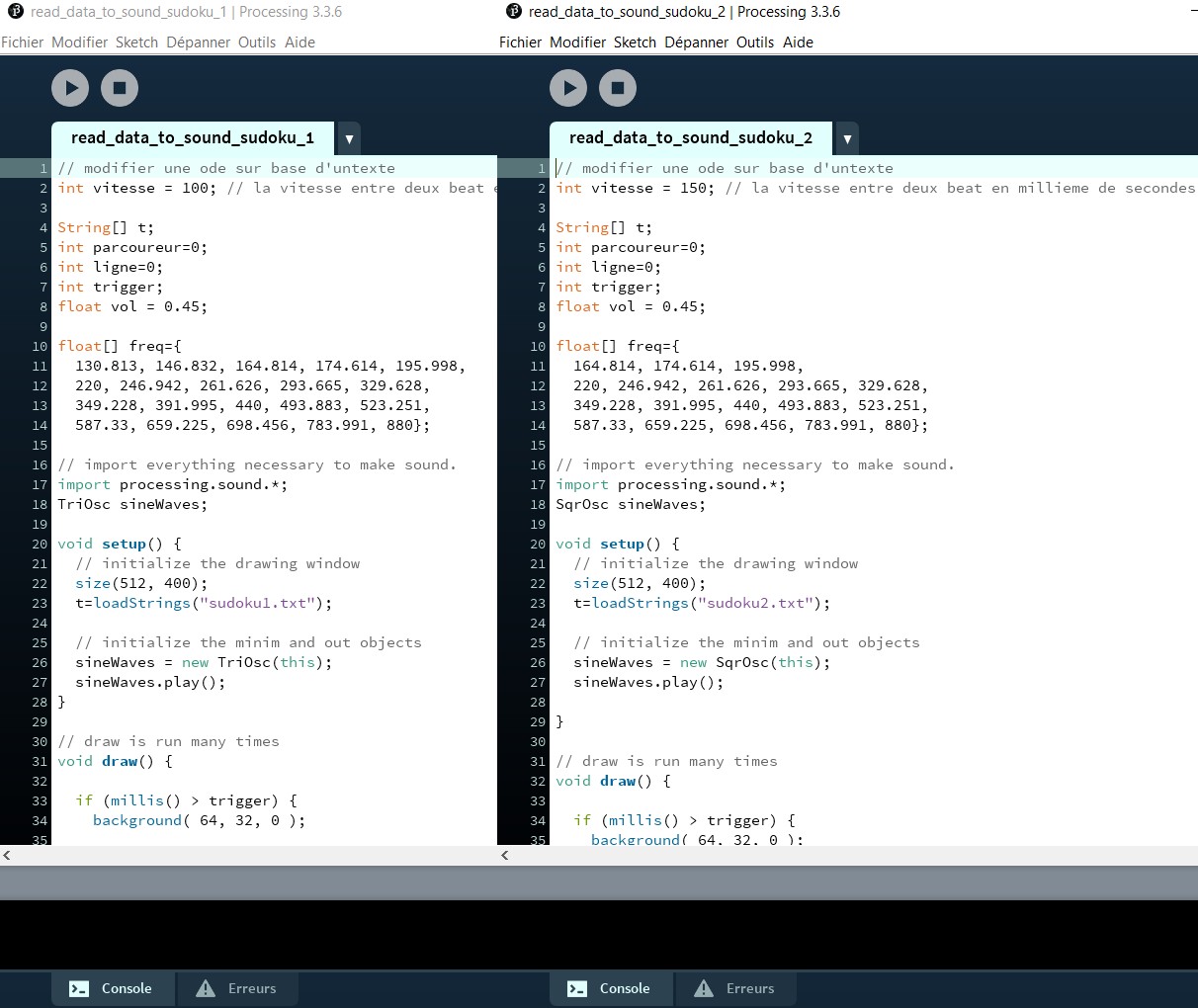Click "void setup() {" in sudoku_1
The height and width of the screenshot is (1008, 1198).
click(x=120, y=544)
